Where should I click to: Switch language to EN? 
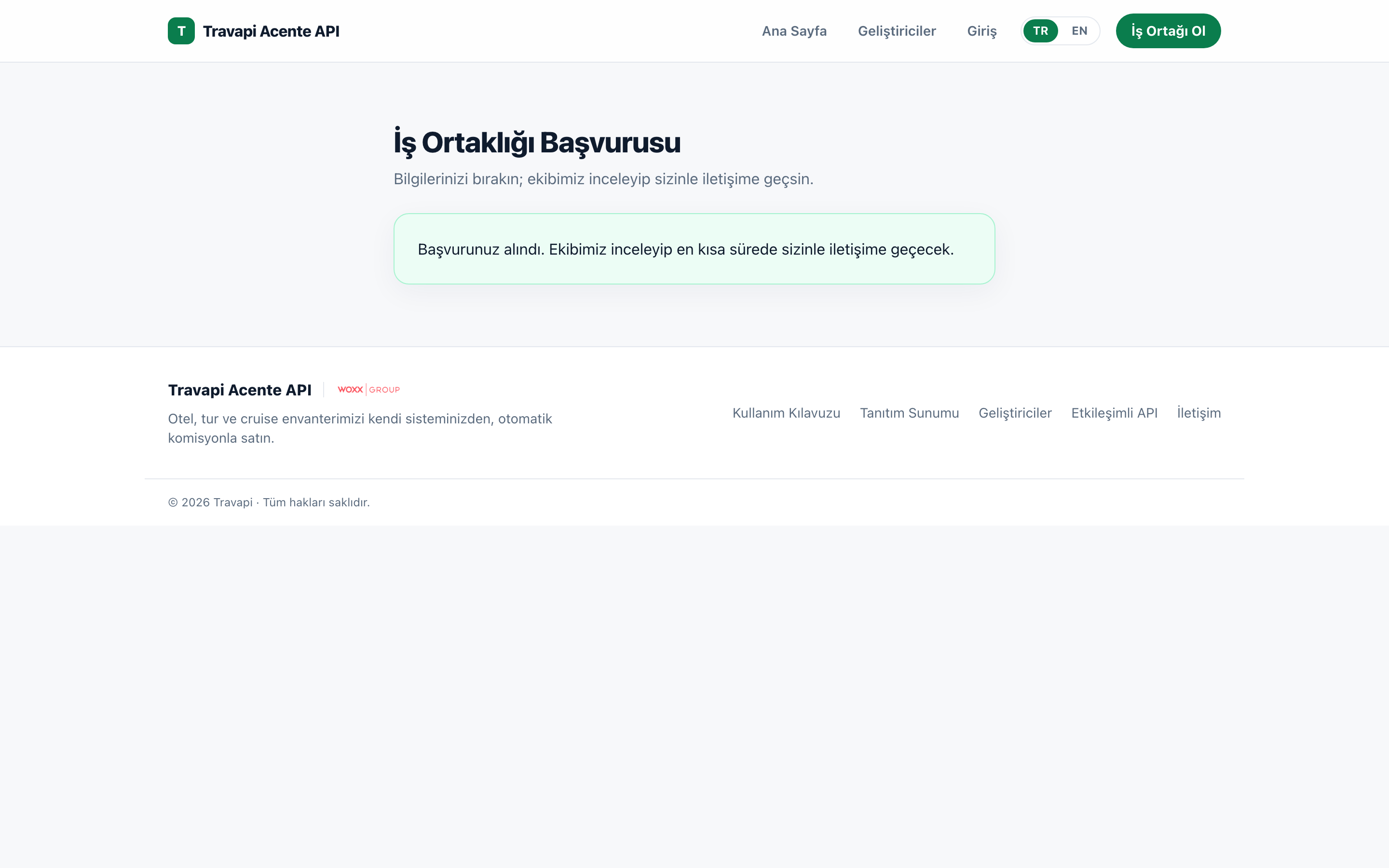click(1079, 31)
